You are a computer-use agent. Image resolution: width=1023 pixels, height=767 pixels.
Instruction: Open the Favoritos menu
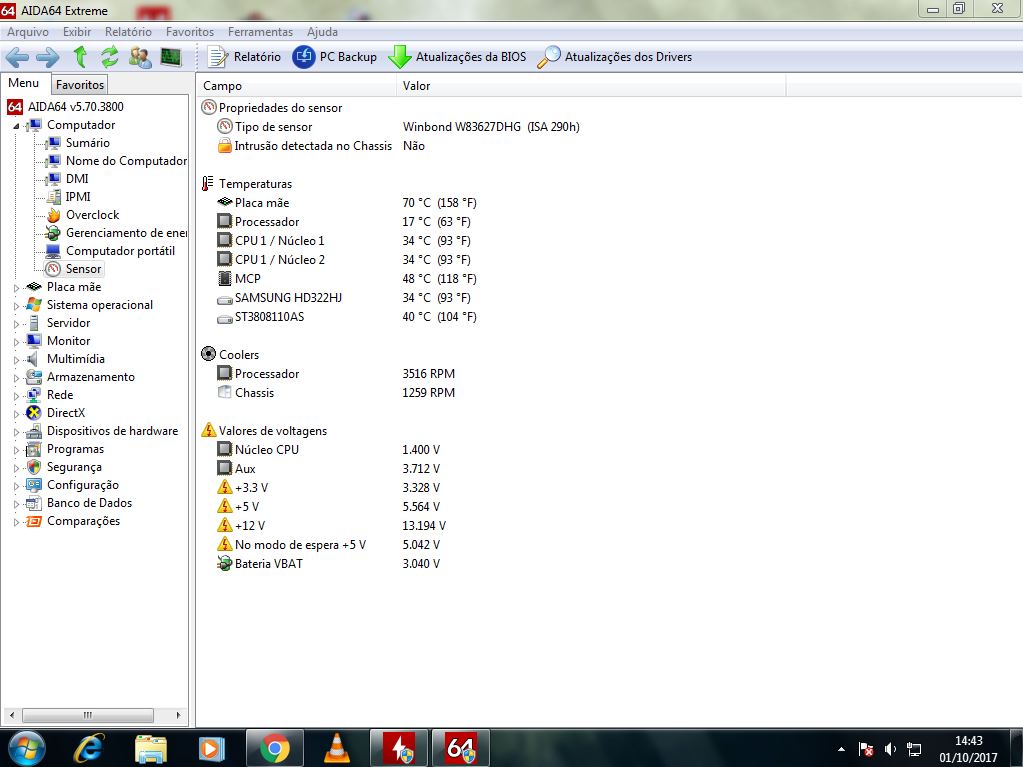(x=190, y=32)
